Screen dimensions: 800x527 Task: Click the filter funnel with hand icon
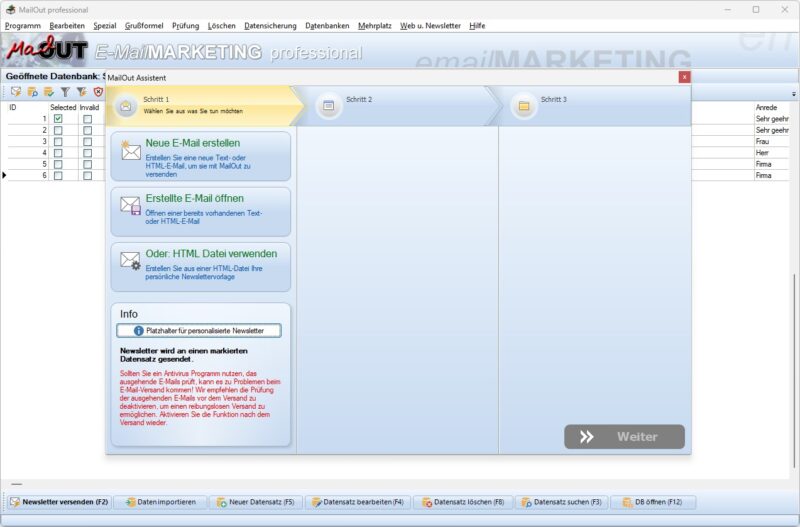pyautogui.click(x=82, y=92)
